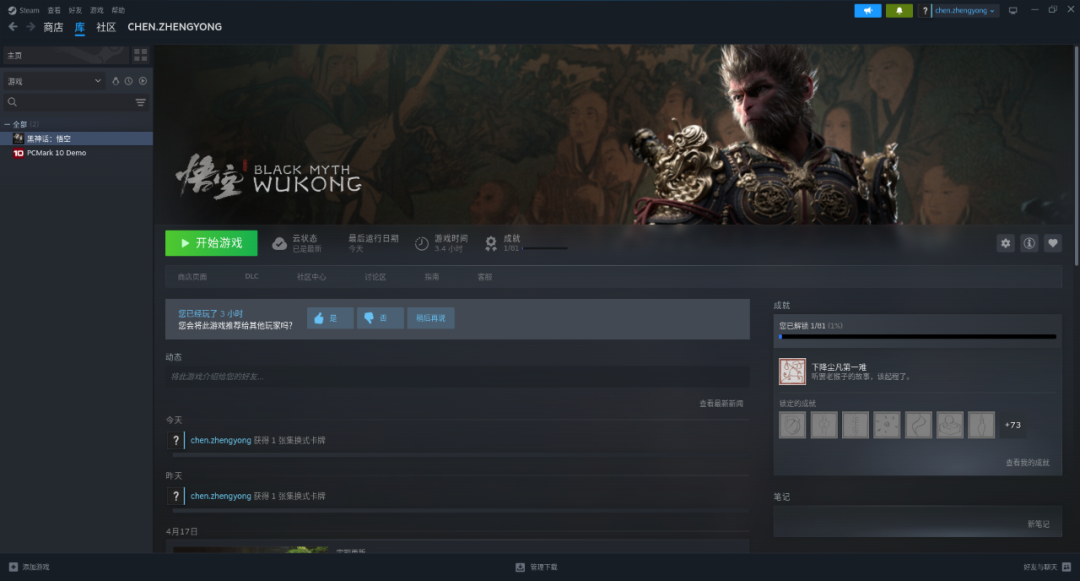Click the library search field
The image size is (1080, 581).
point(69,102)
